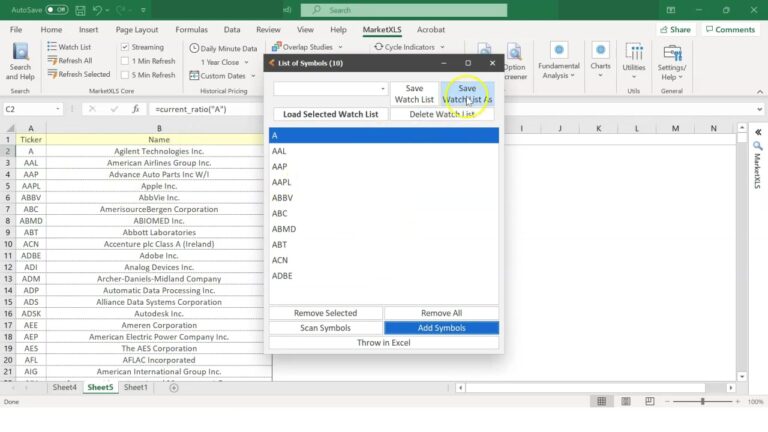Click Remove Selected button

point(325,313)
